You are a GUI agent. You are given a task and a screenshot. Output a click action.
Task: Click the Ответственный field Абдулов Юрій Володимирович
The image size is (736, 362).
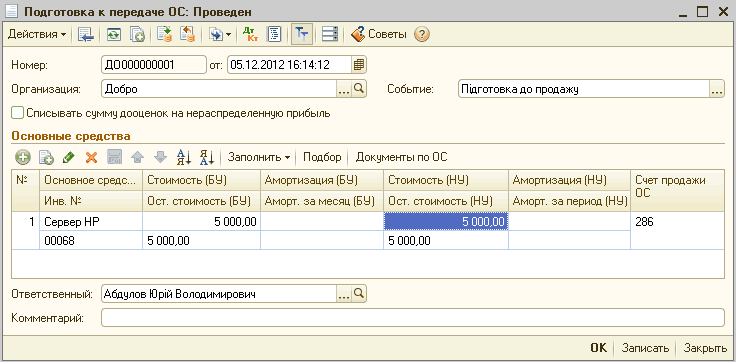coord(219,294)
